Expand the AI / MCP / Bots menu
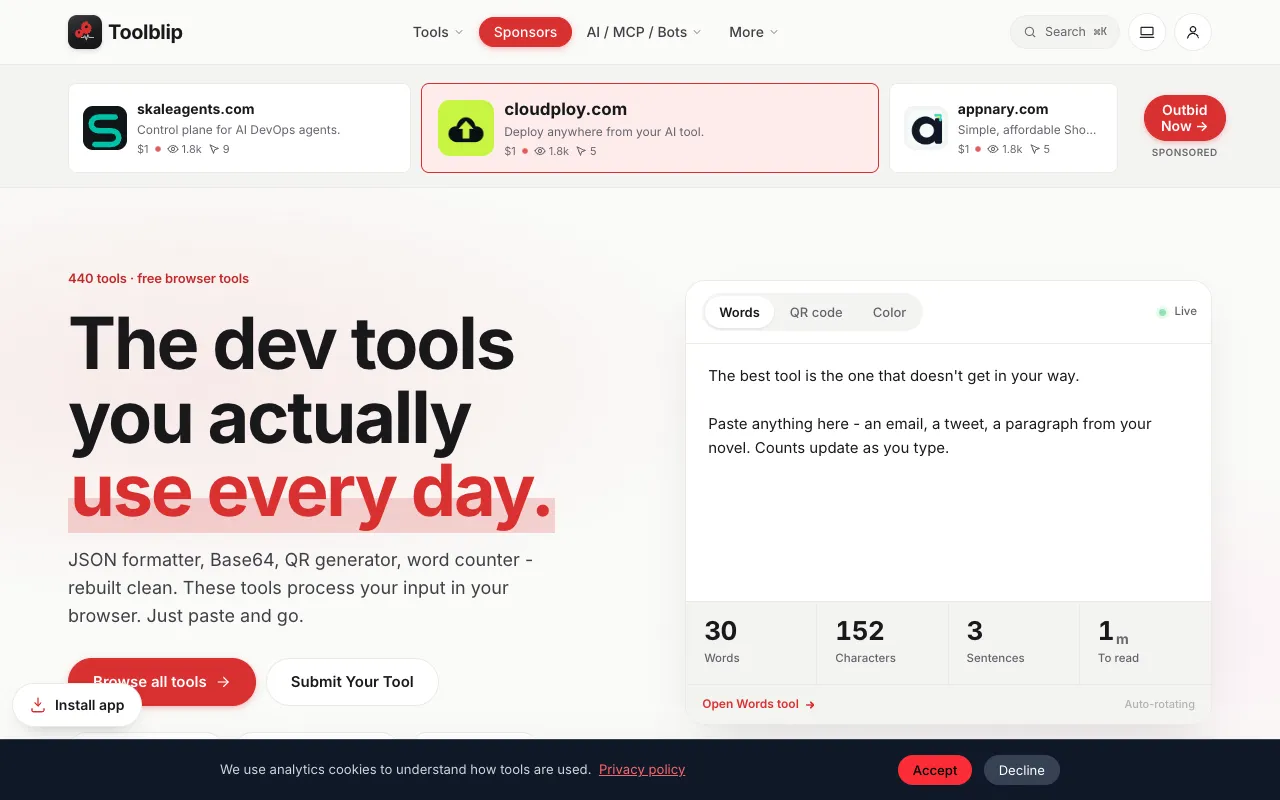 point(644,32)
